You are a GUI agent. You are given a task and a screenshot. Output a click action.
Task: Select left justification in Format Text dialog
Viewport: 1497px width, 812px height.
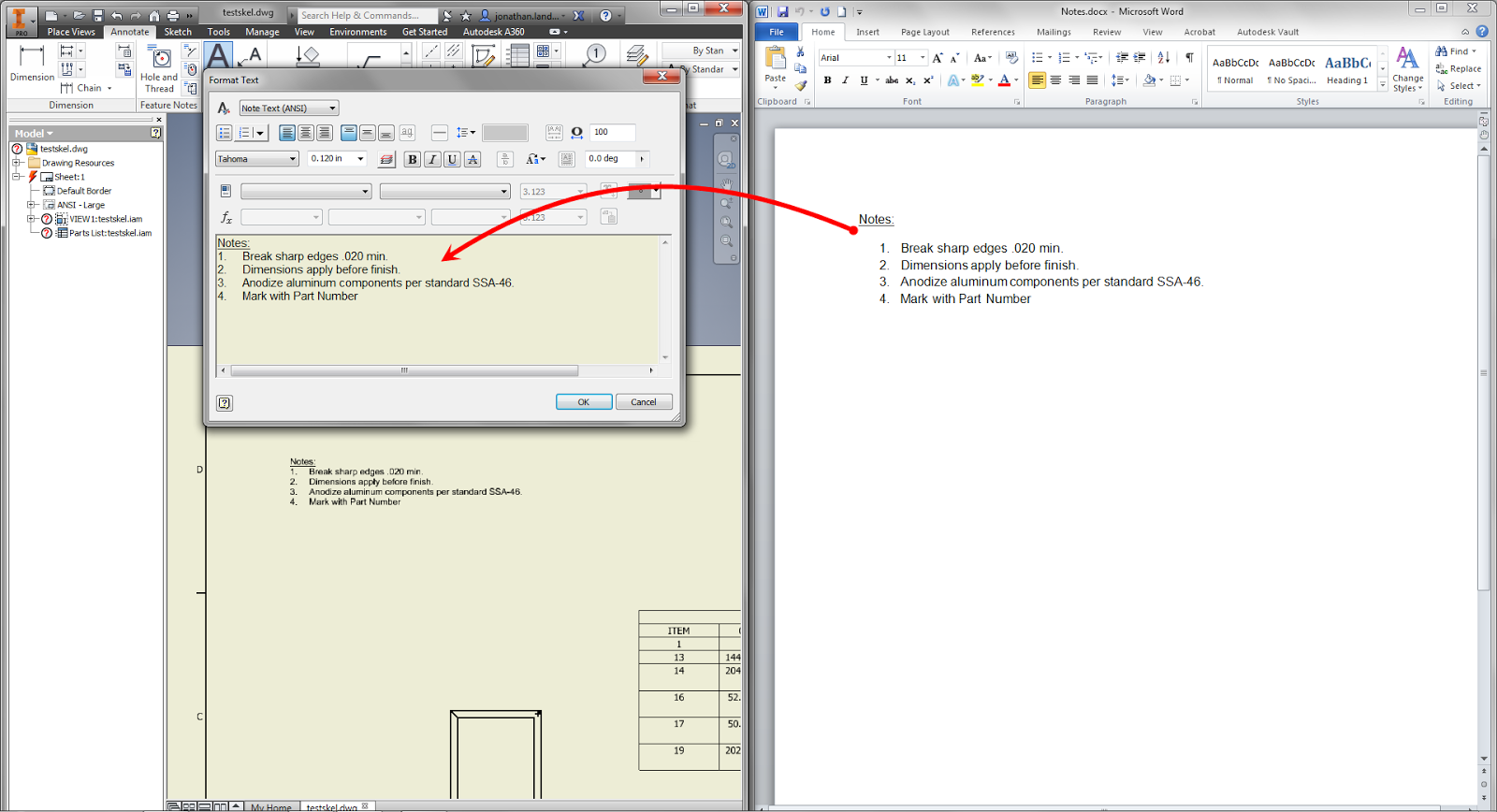287,133
